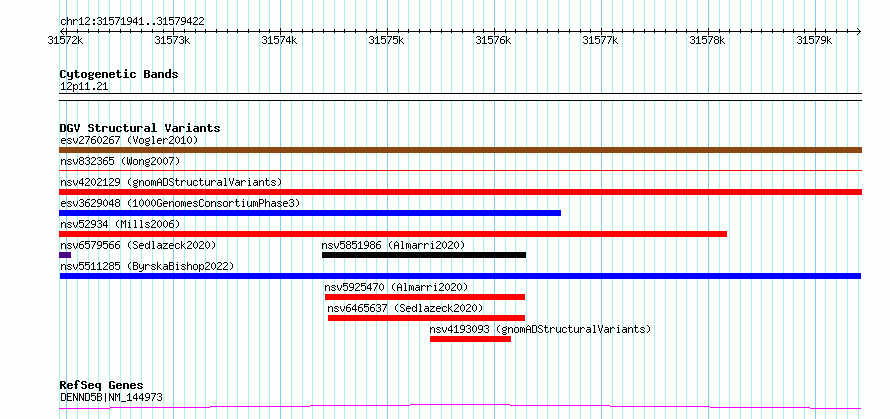Click the 31576k ruler label

click(x=493, y=40)
